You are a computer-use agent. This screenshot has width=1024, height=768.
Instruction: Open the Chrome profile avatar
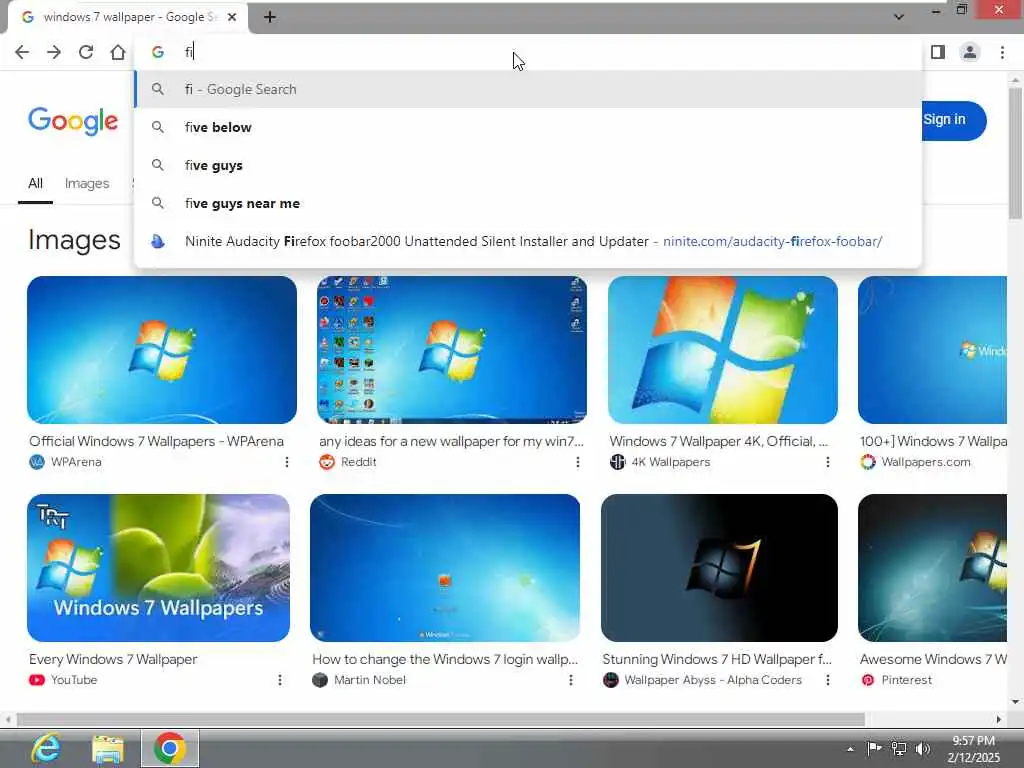point(970,52)
